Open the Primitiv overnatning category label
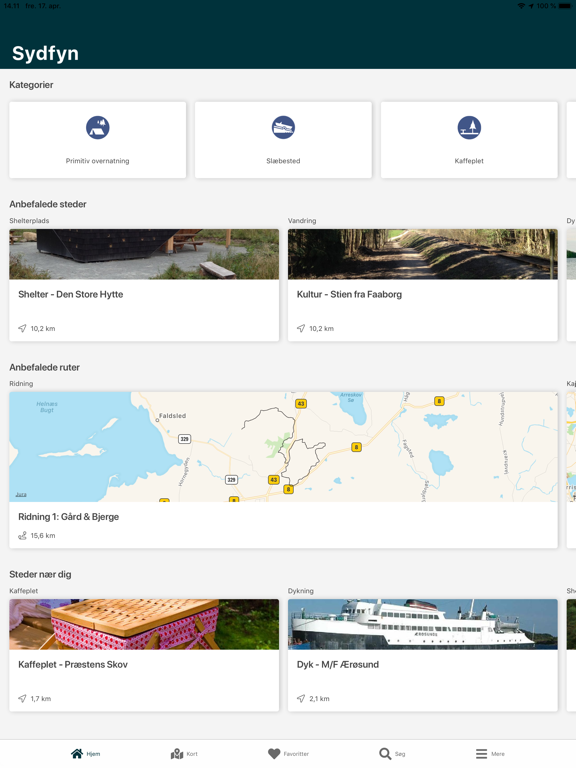Image resolution: width=576 pixels, height=768 pixels. (97, 161)
